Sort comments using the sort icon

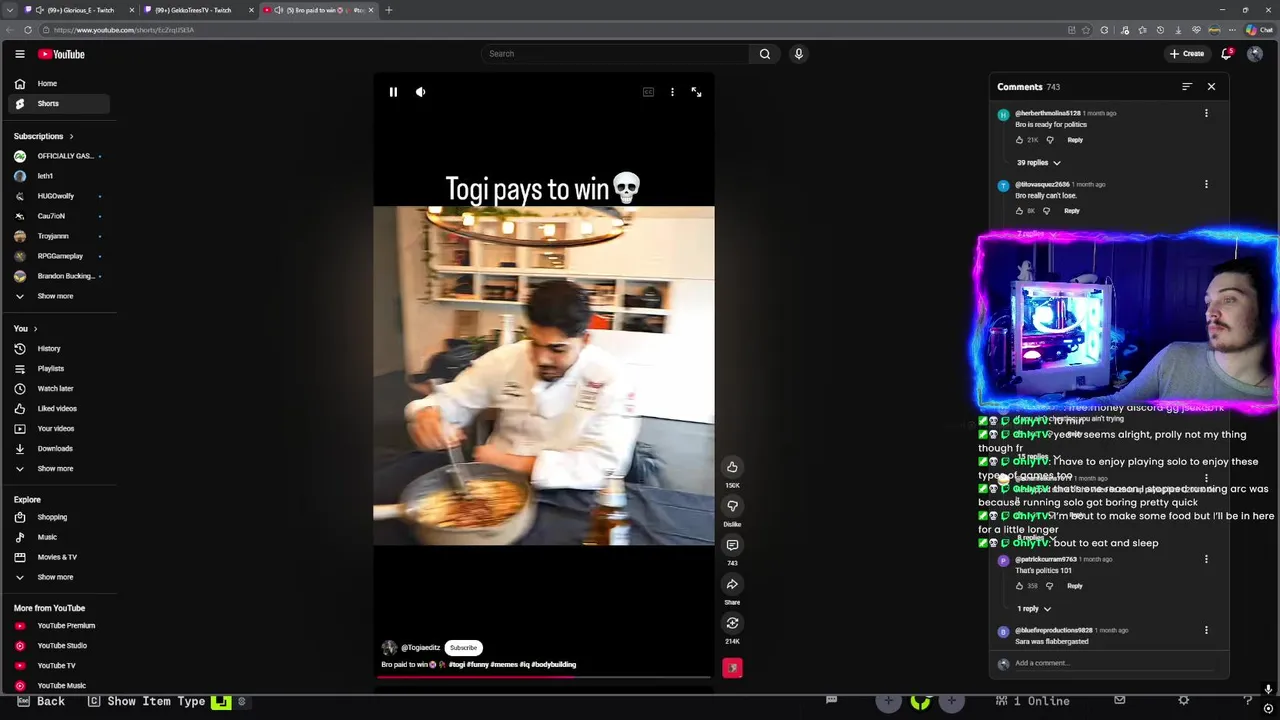tap(1187, 87)
